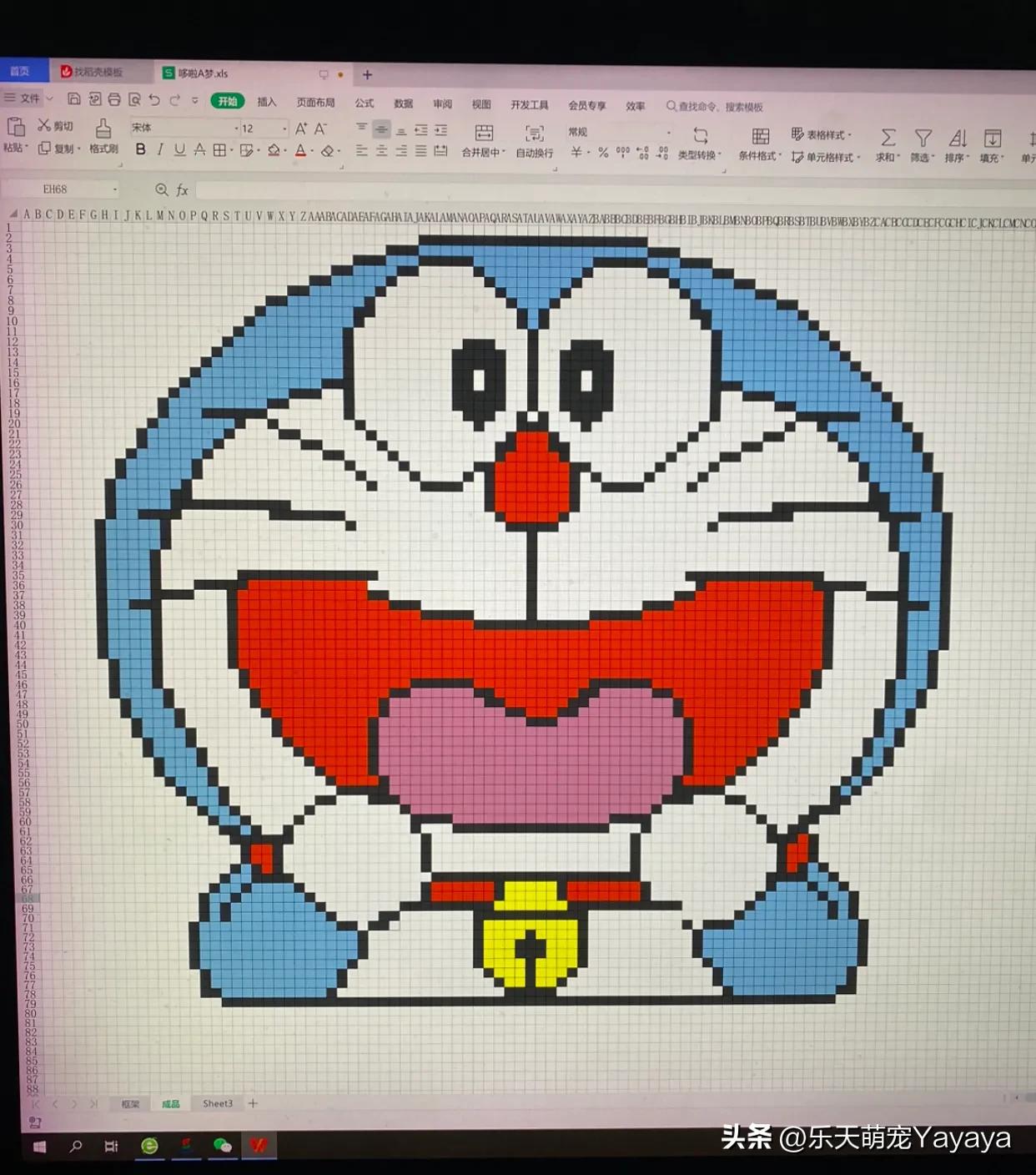Click the distributed alignment icon
Image resolution: width=1036 pixels, height=1175 pixels.
tap(441, 151)
